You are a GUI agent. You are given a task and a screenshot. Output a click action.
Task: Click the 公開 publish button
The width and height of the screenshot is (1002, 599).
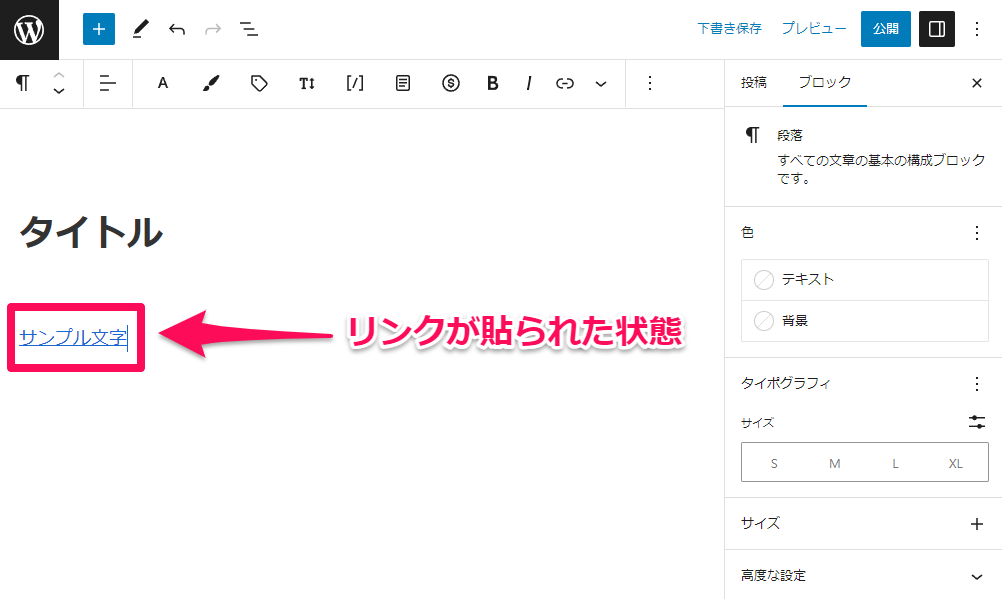[x=885, y=29]
